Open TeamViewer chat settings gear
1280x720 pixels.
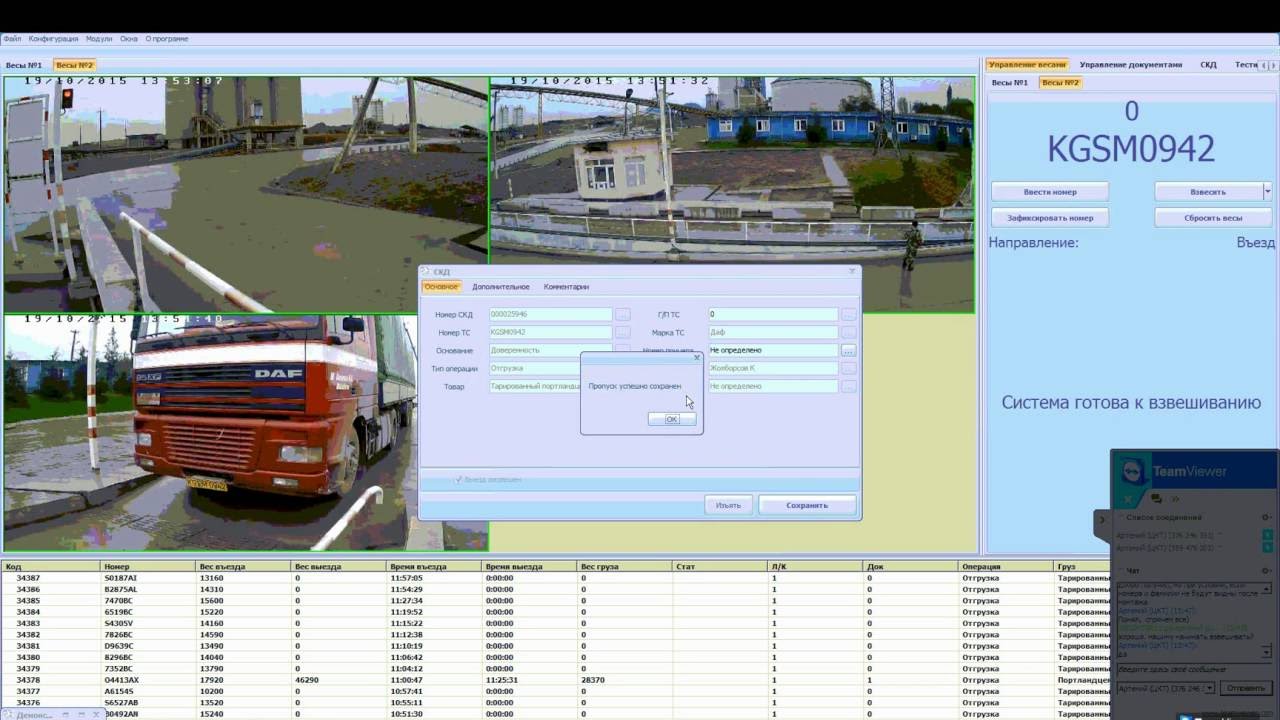pos(1266,571)
